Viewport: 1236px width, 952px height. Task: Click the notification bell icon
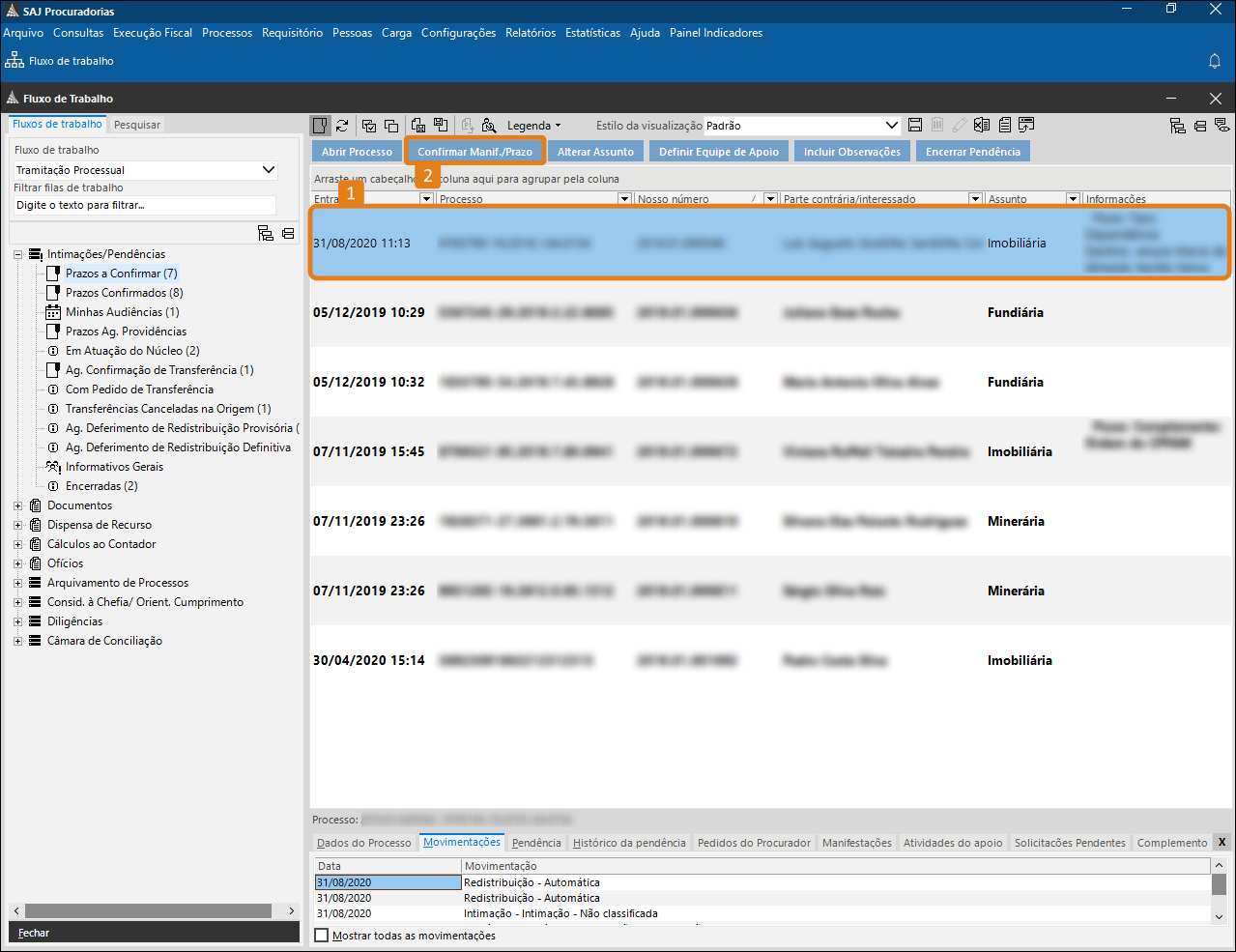pos(1215,61)
